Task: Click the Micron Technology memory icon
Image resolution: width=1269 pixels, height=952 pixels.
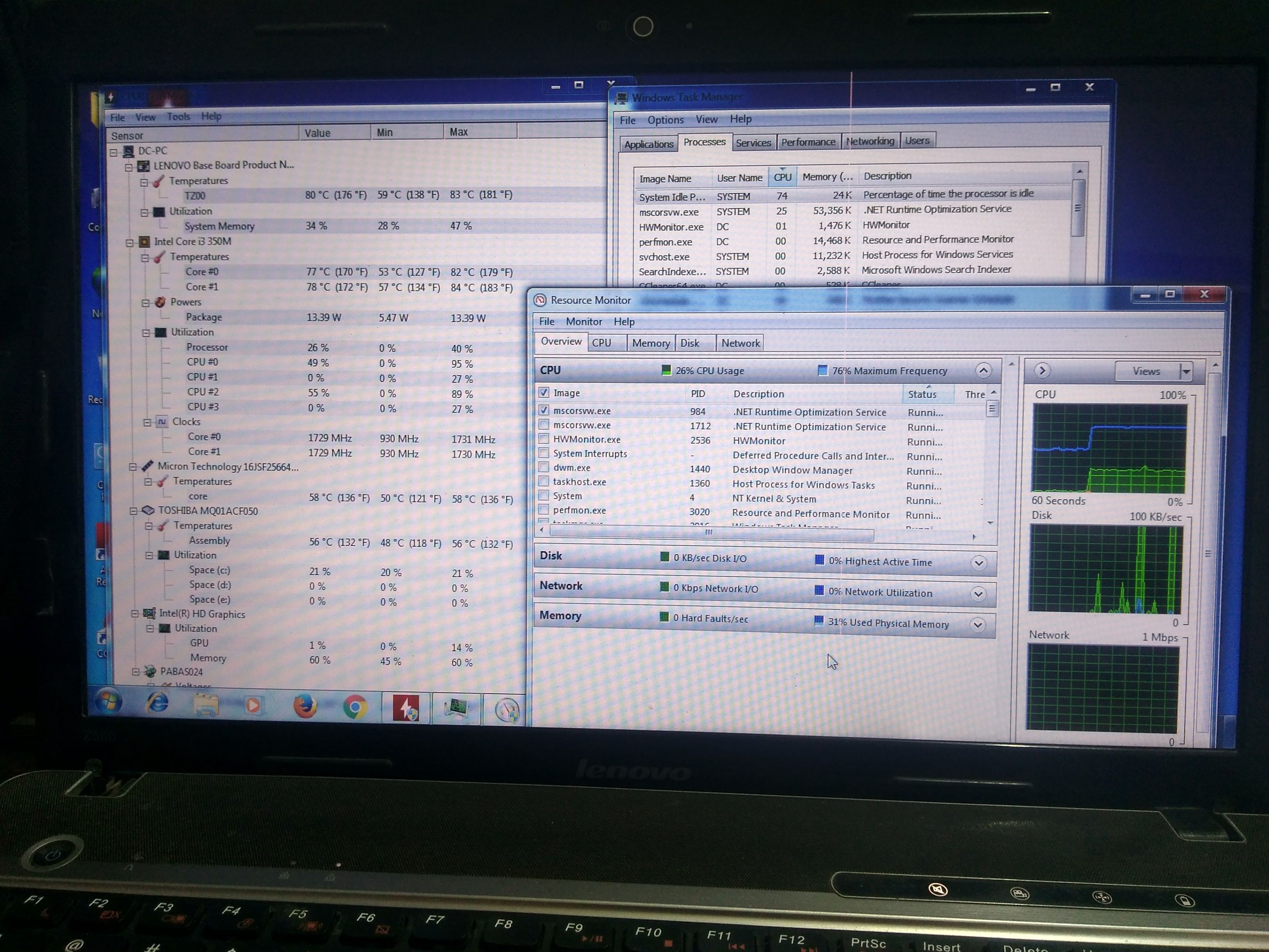Action: [147, 466]
